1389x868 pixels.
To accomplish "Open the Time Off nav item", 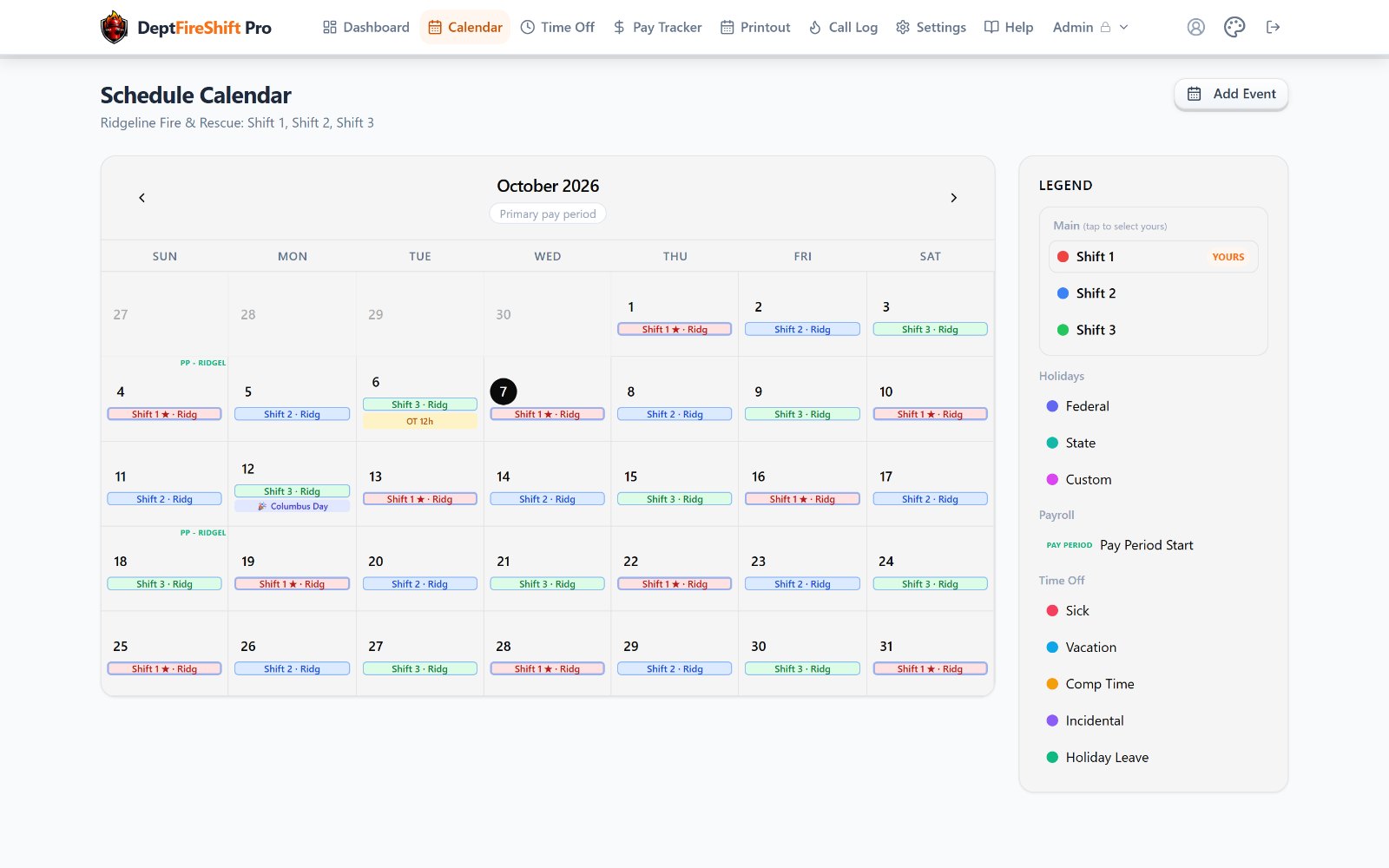I will [x=557, y=27].
